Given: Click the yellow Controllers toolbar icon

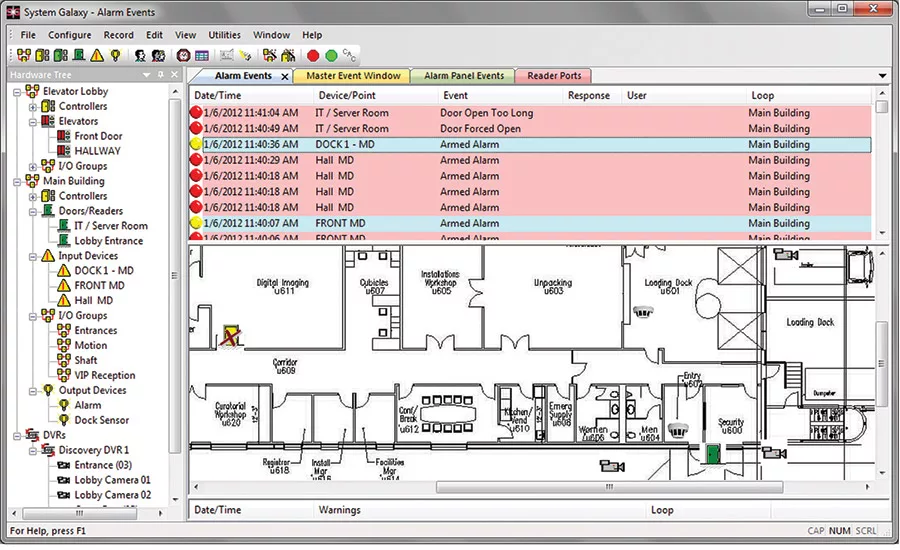Looking at the screenshot, I should coord(42,55).
